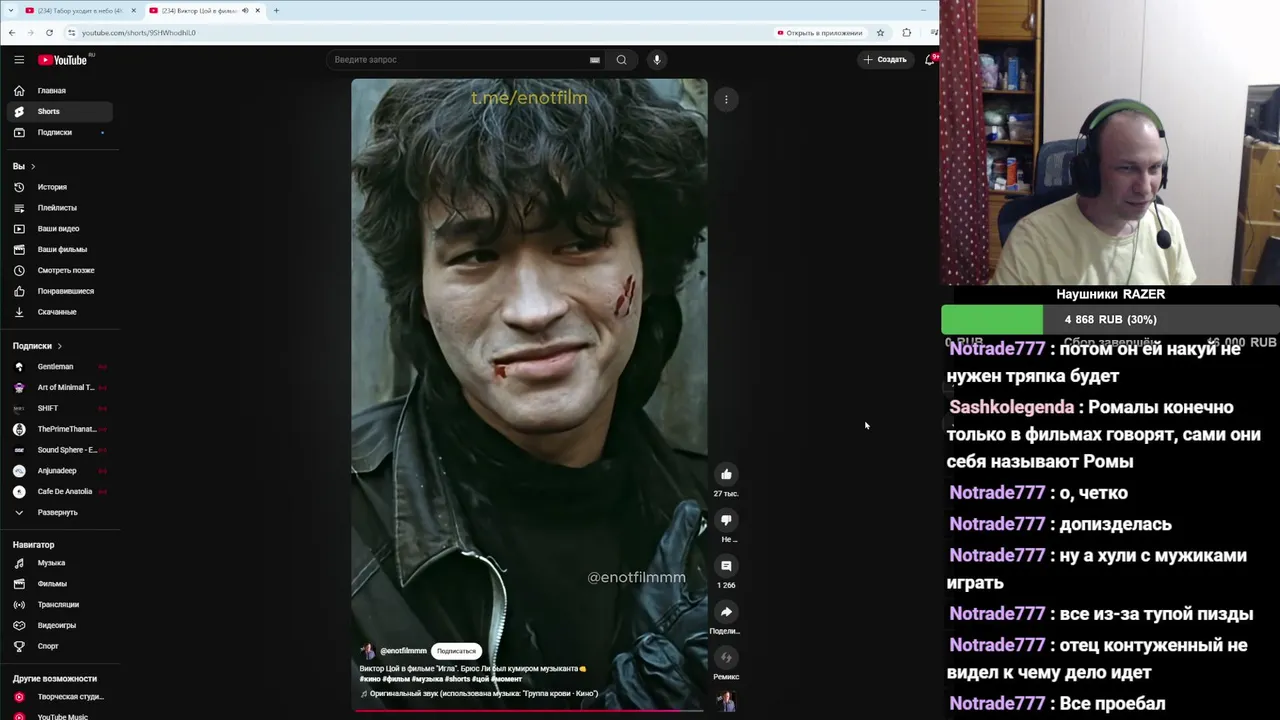Open Фильмы in Навигатор

pyautogui.click(x=60, y=584)
